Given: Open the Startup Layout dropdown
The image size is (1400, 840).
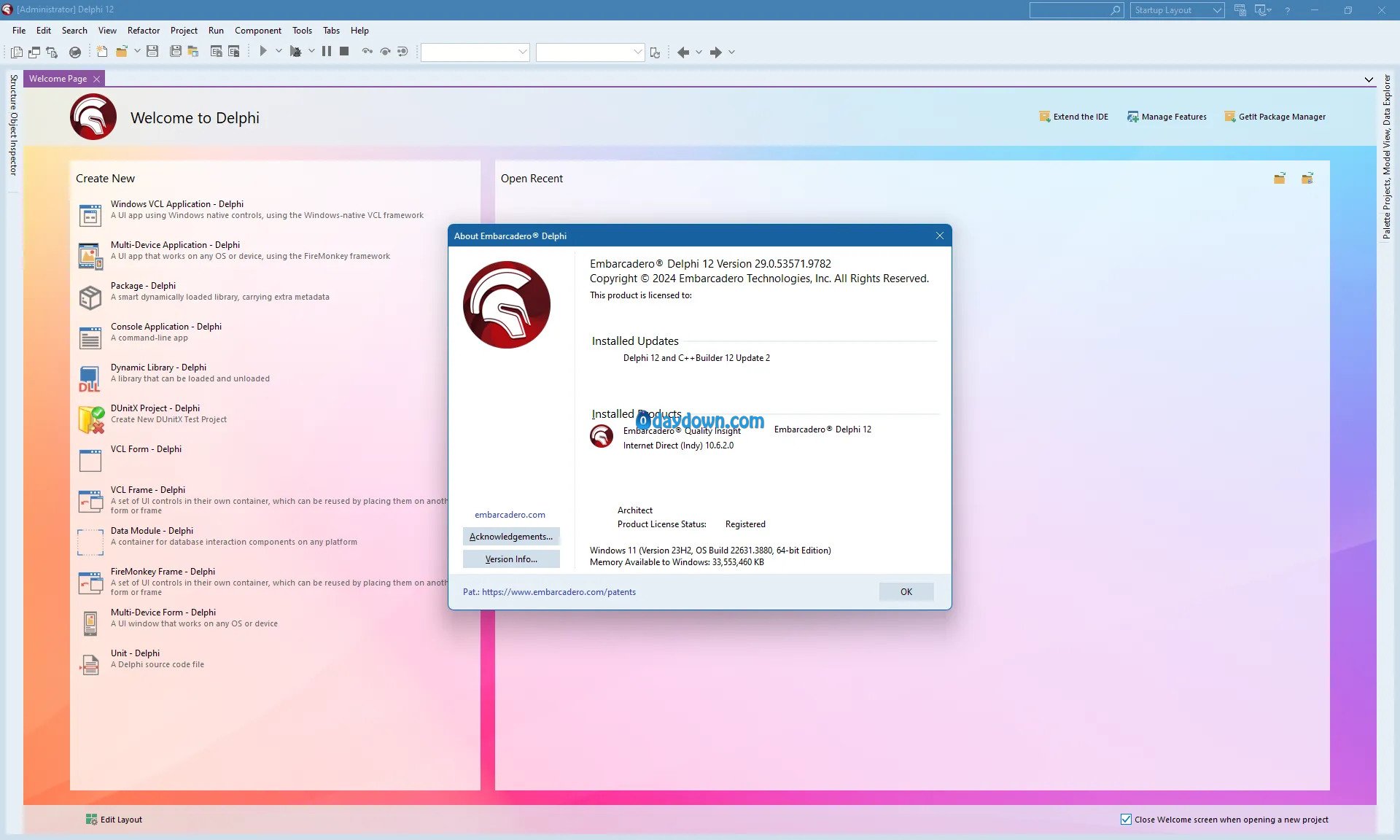Looking at the screenshot, I should (1178, 10).
